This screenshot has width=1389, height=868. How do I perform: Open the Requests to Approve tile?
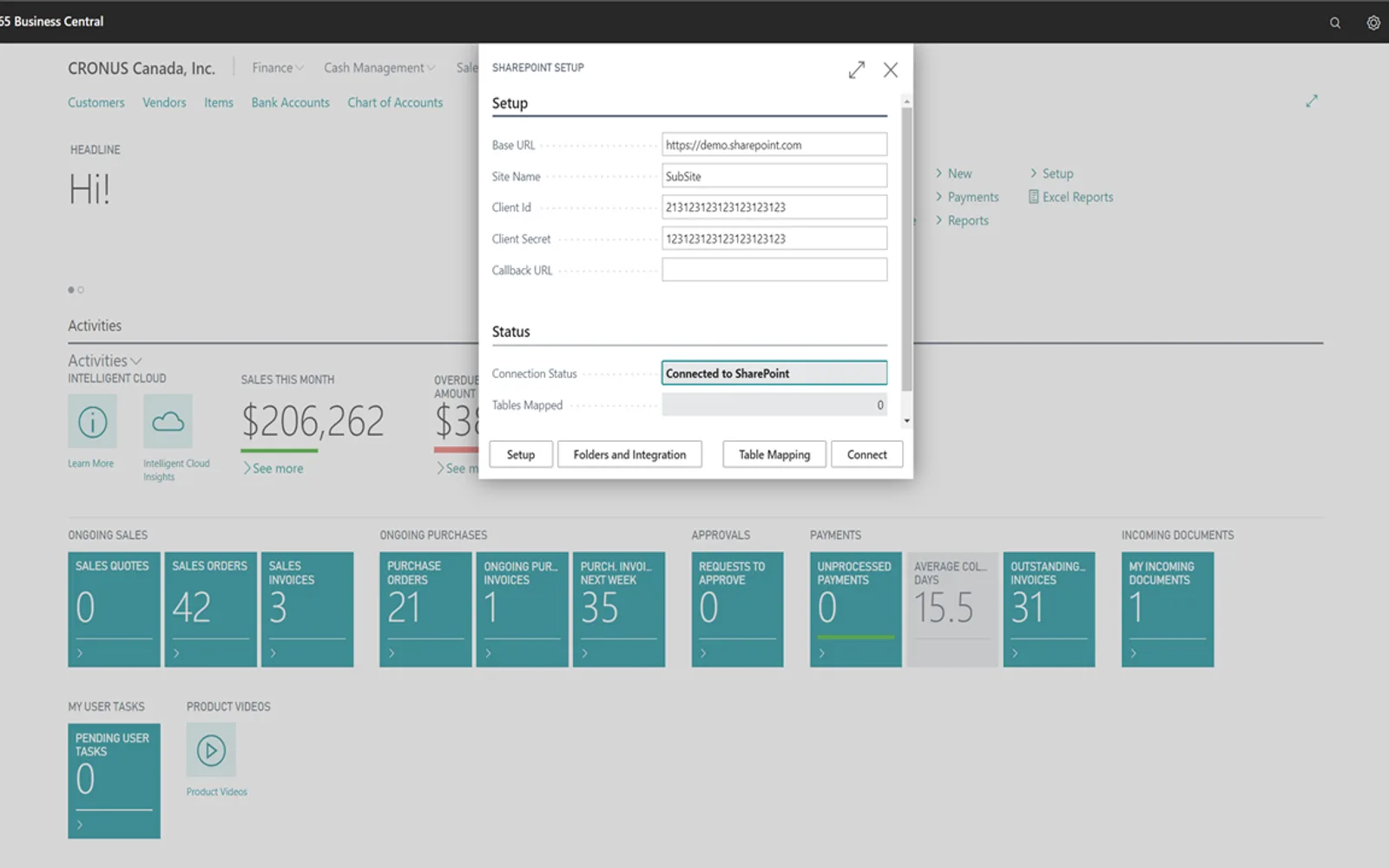coord(737,609)
